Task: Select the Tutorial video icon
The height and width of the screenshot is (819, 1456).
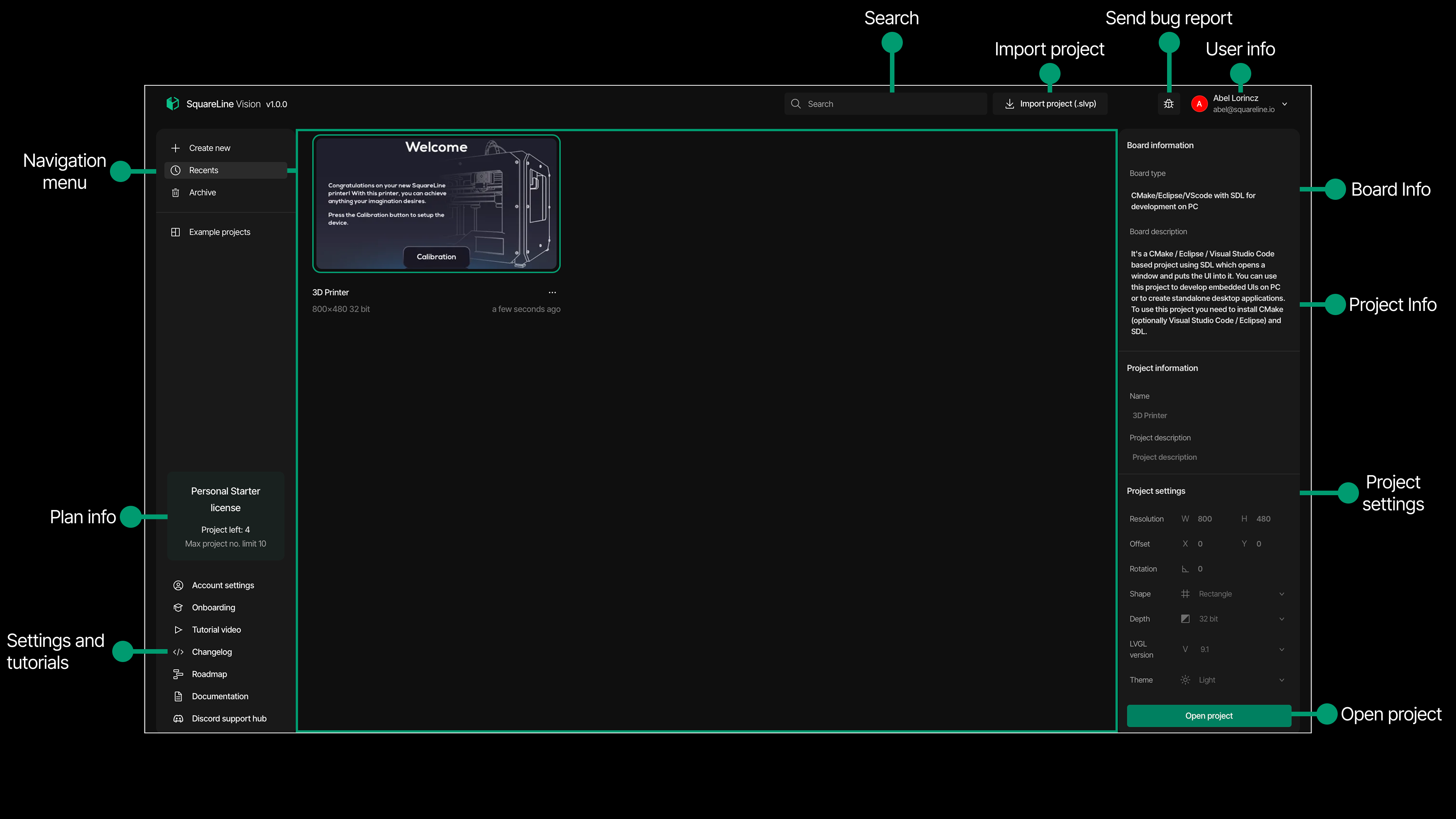Action: 178,629
